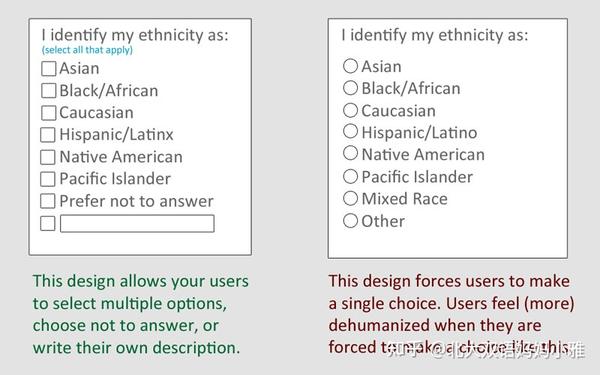Select the Caucasian radio button
Image resolution: width=600 pixels, height=375 pixels.
pyautogui.click(x=350, y=110)
